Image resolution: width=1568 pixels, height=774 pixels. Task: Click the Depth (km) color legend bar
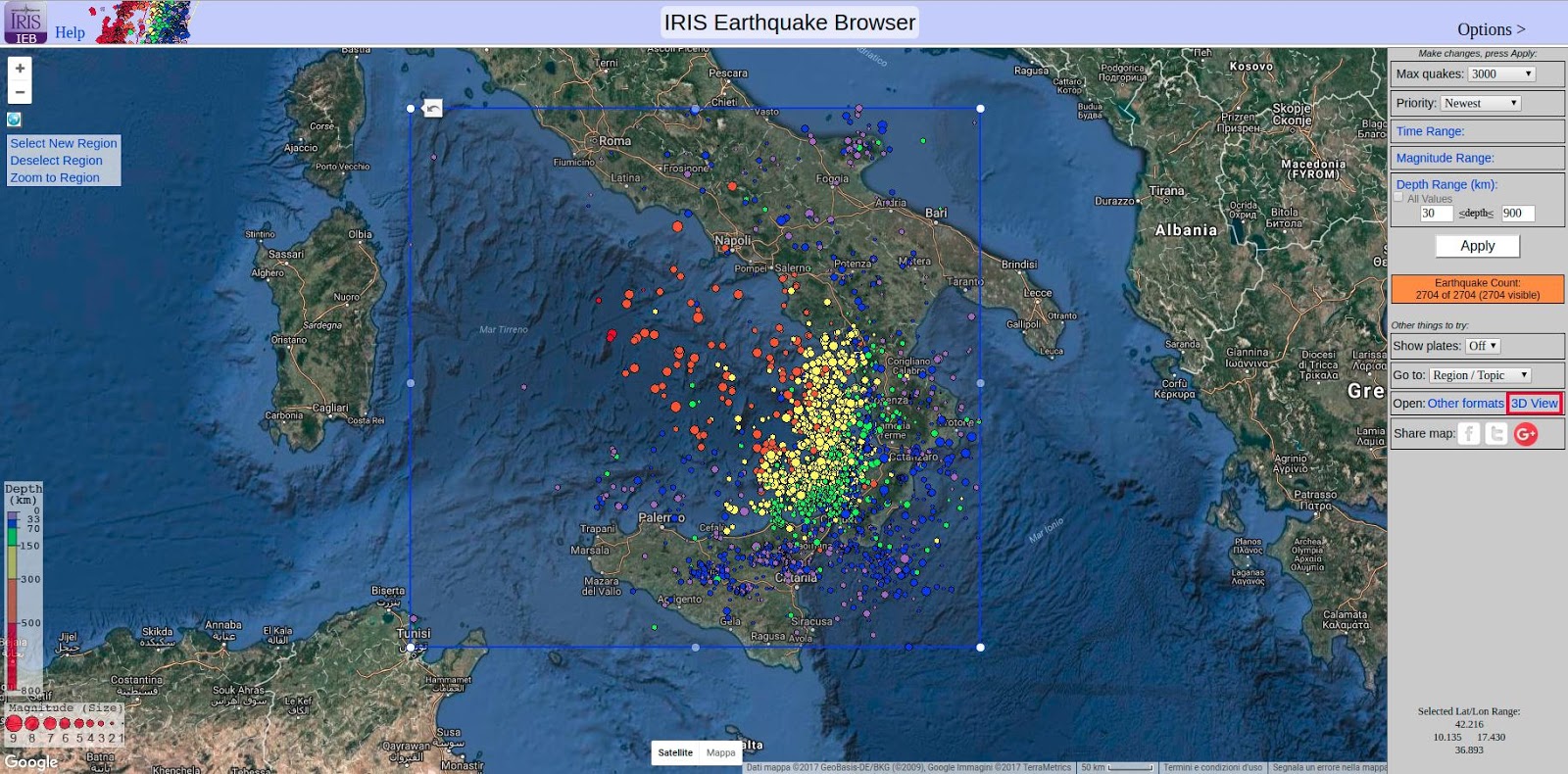click(x=12, y=600)
